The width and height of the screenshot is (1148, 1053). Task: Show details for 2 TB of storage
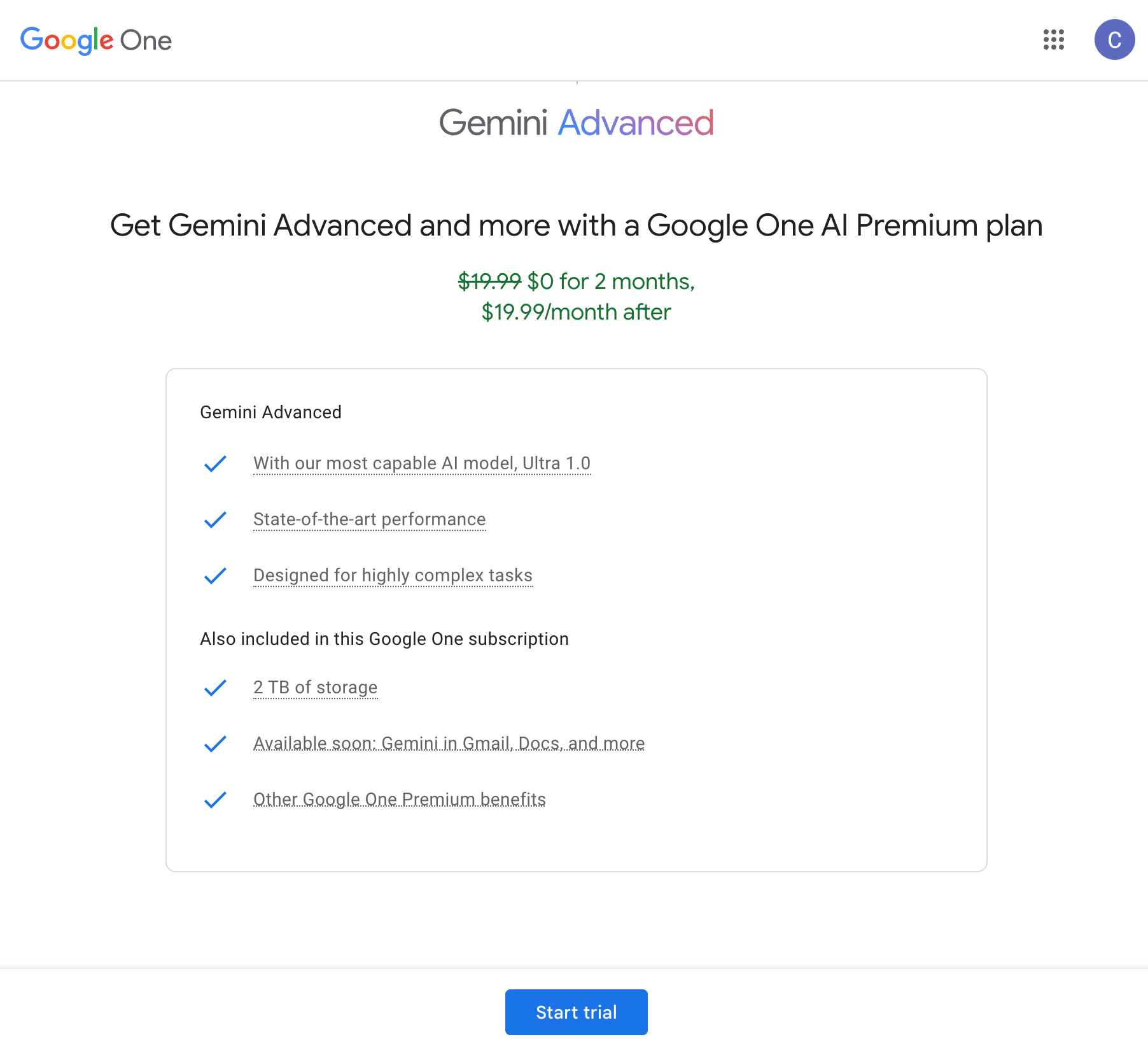[315, 688]
